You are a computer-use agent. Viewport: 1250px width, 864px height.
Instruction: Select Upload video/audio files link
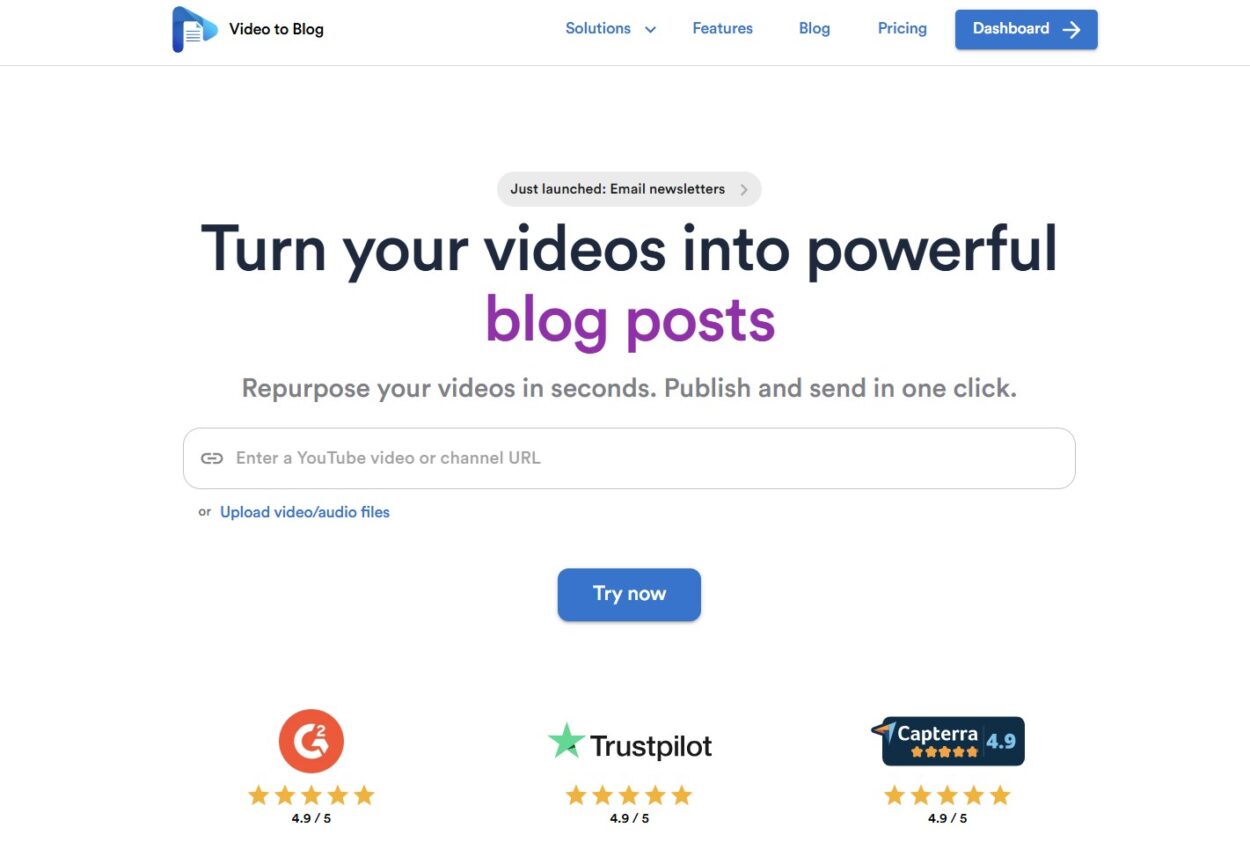coord(305,512)
